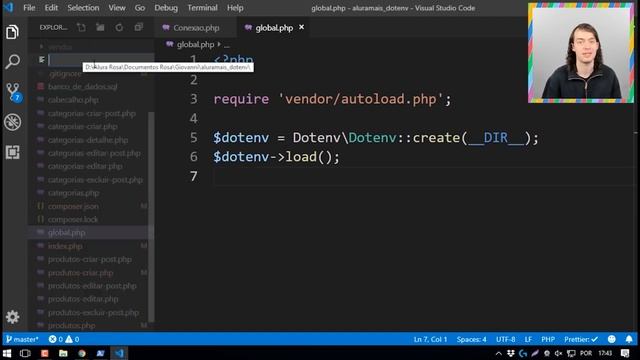Image resolution: width=640 pixels, height=360 pixels.
Task: Open the Terminal menu
Action: click(202, 8)
